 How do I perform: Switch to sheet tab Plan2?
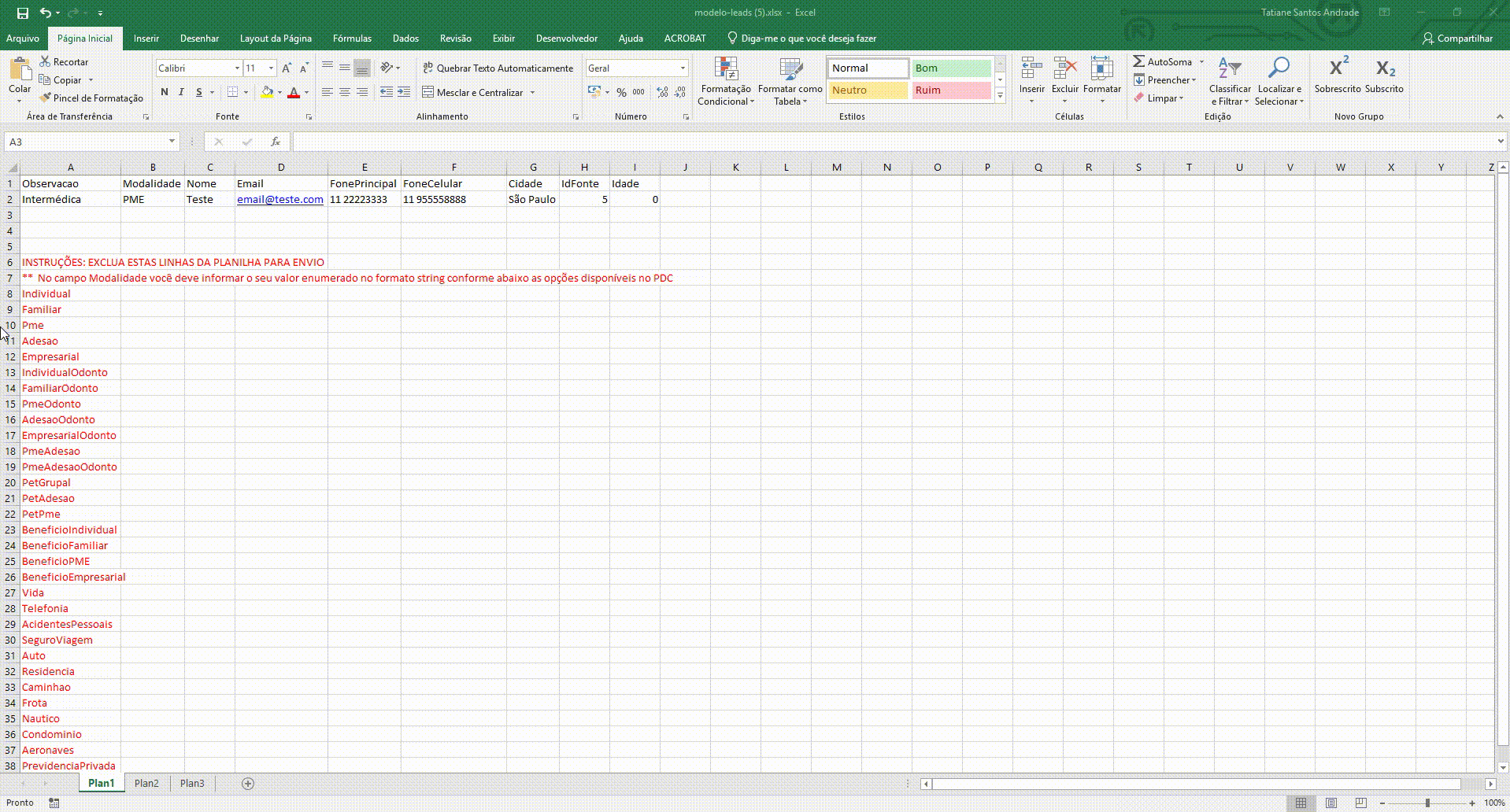point(146,783)
